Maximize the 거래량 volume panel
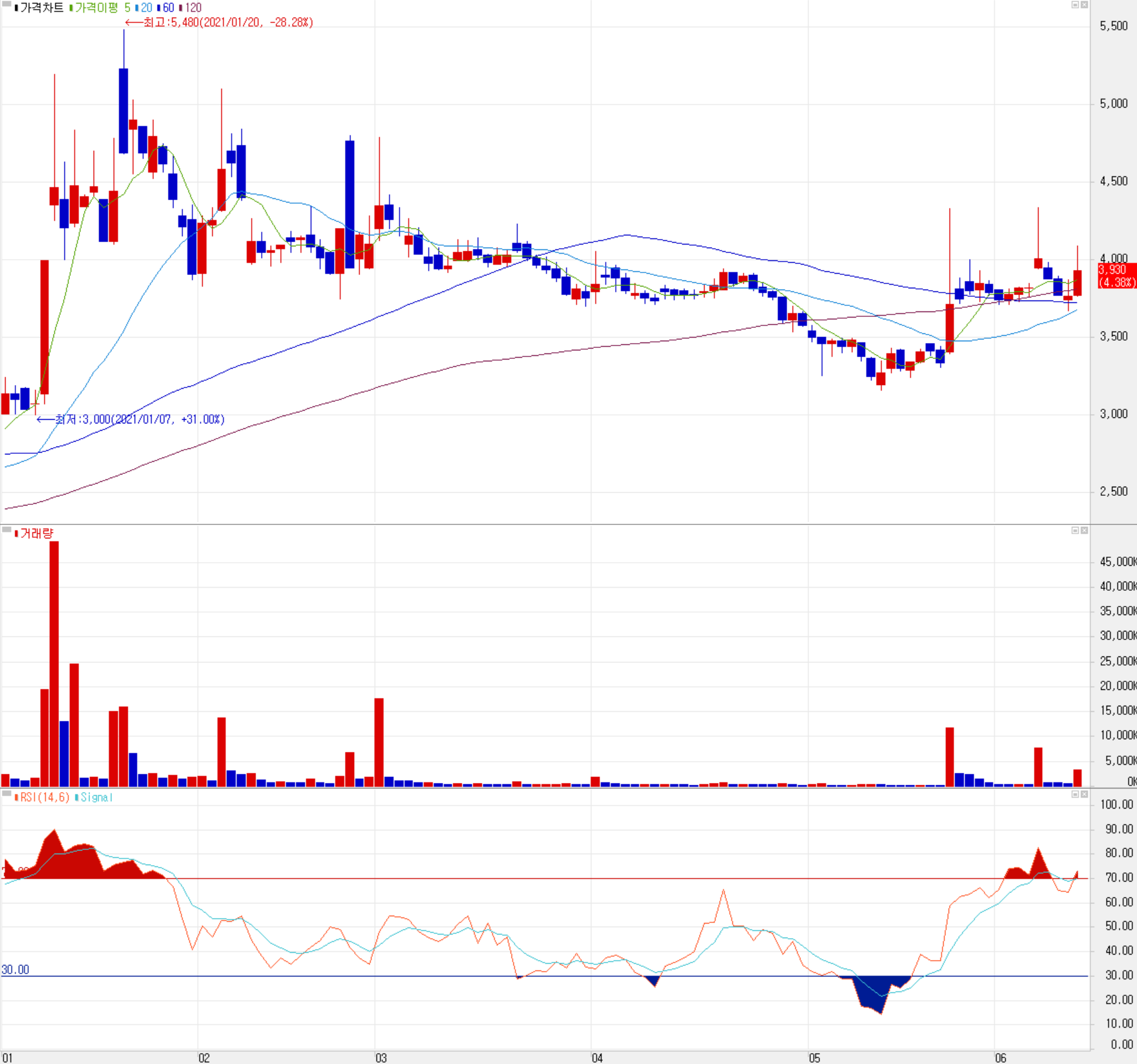The width and height of the screenshot is (1137, 1064). 1075,530
